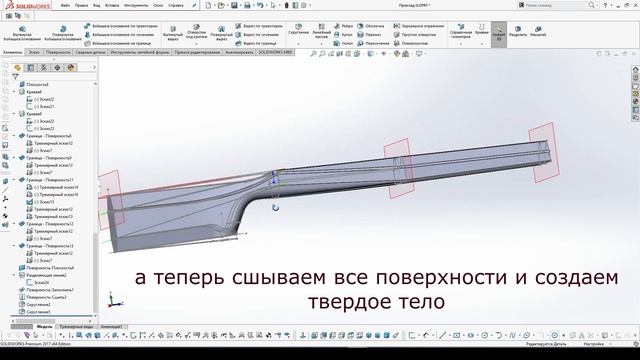Click the Revolved Cut icon
640x360 pixels.
coord(221,29)
